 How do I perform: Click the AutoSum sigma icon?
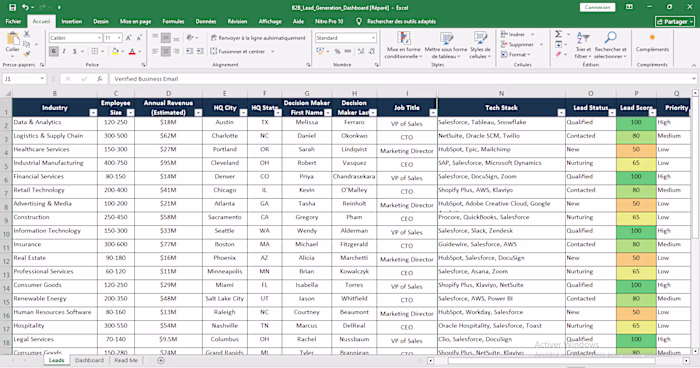[558, 34]
